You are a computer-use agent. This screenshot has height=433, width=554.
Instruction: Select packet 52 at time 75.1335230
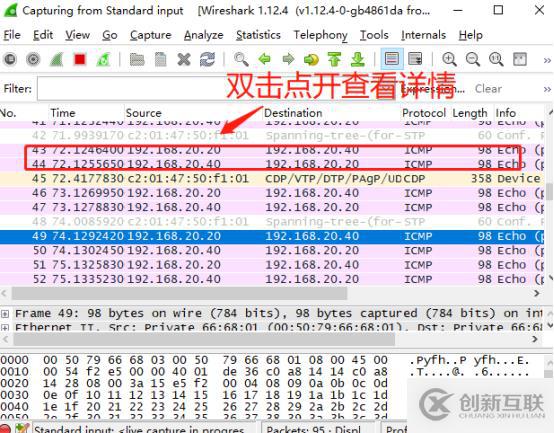[272, 279]
